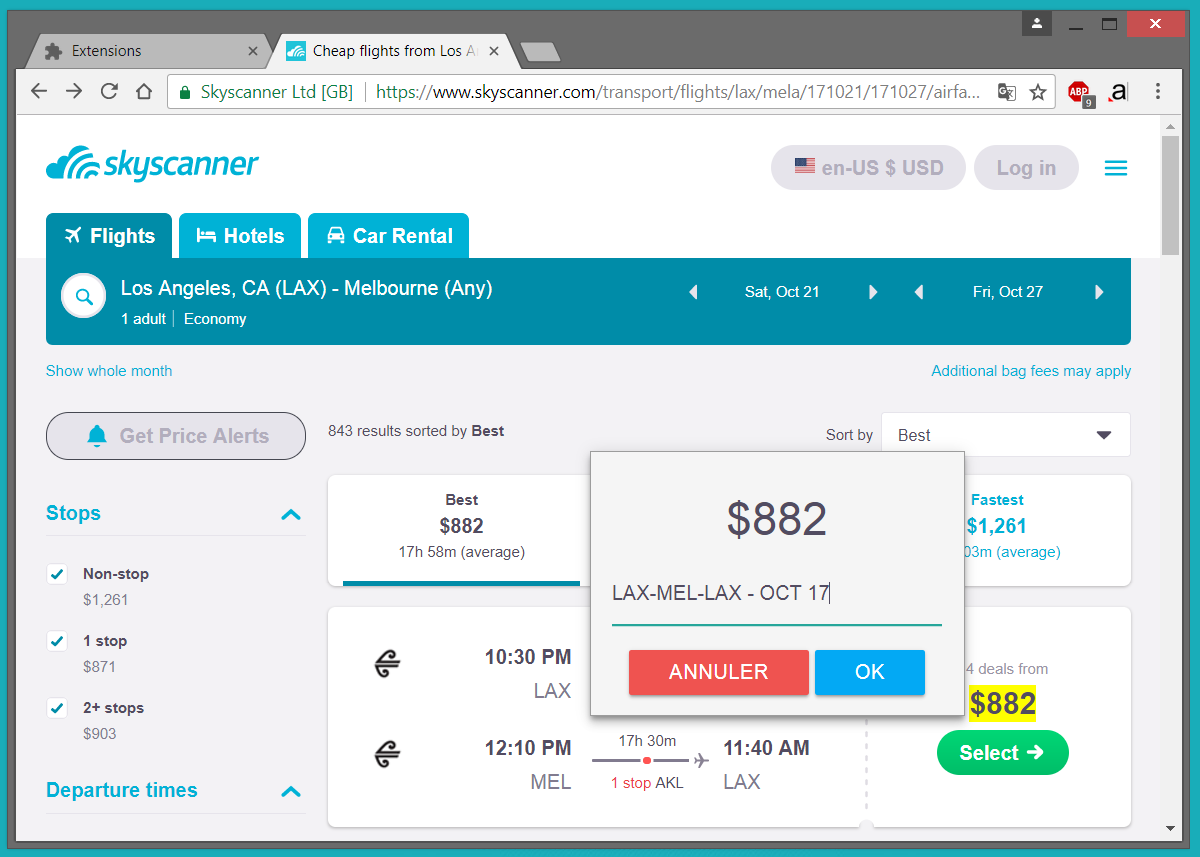
Task: Go to previous return day before Fri, Oct 27
Action: click(x=919, y=292)
